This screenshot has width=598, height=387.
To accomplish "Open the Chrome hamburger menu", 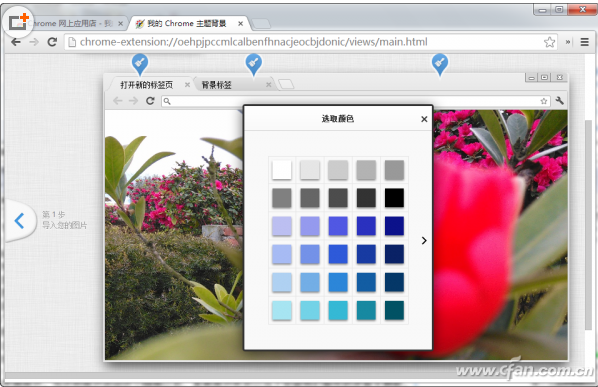I will coord(585,42).
